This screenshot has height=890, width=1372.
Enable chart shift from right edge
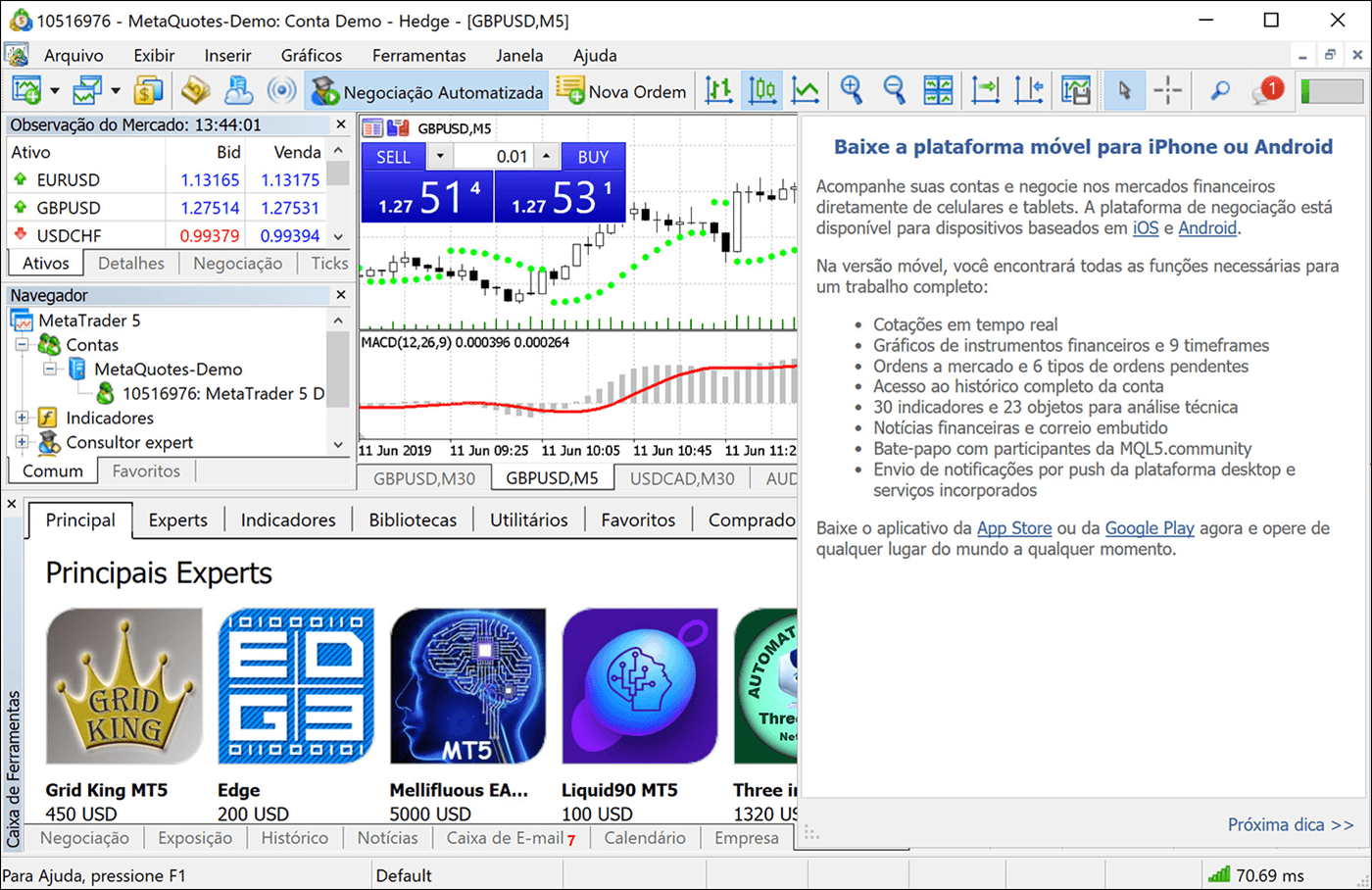click(x=1028, y=90)
